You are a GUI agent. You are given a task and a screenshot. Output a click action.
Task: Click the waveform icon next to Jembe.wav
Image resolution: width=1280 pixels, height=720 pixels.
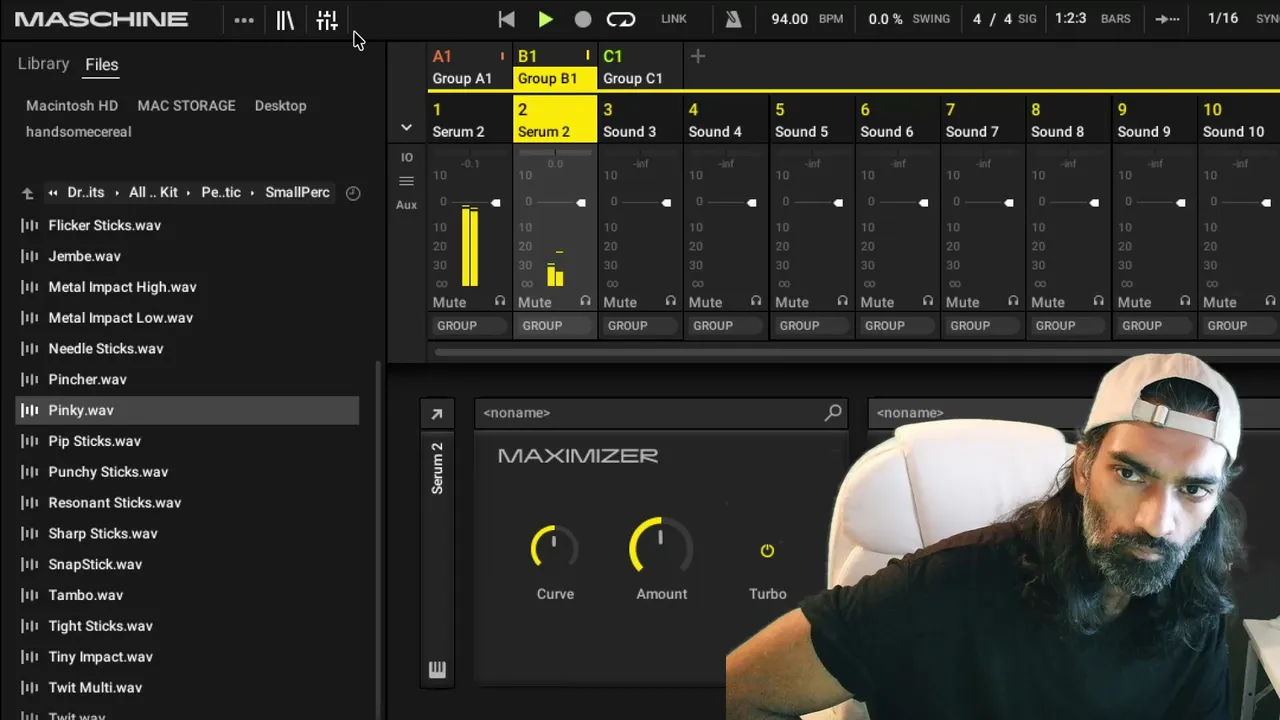coord(30,256)
